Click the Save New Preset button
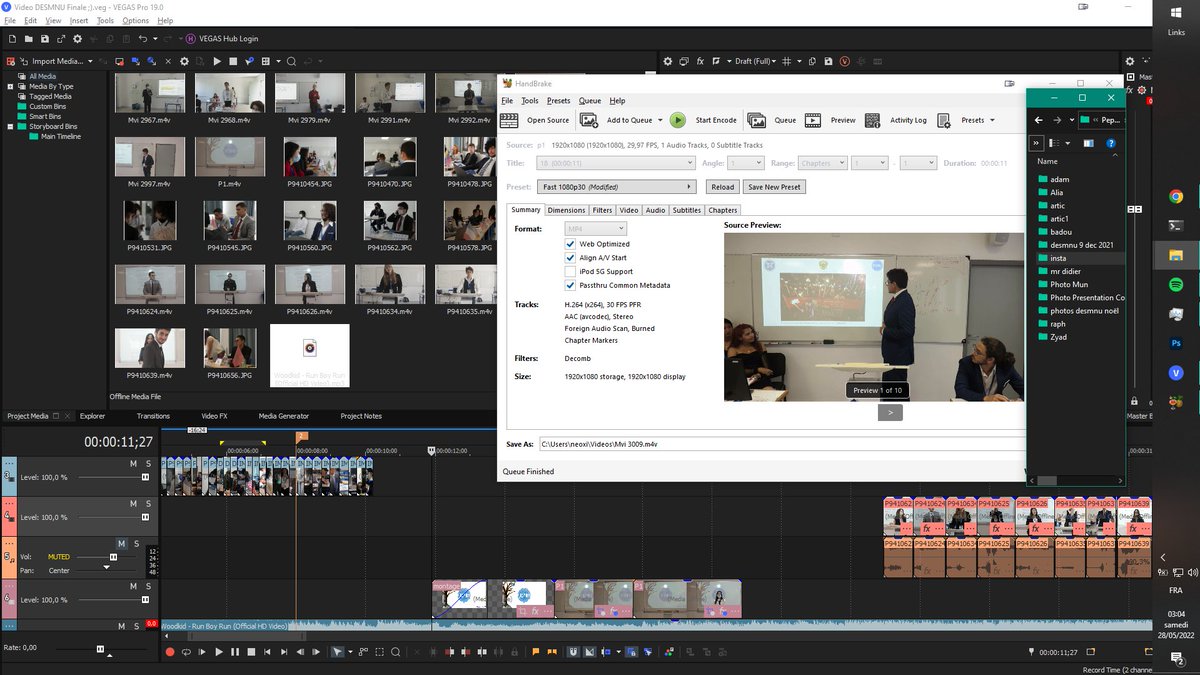The width and height of the screenshot is (1200, 675). (775, 187)
